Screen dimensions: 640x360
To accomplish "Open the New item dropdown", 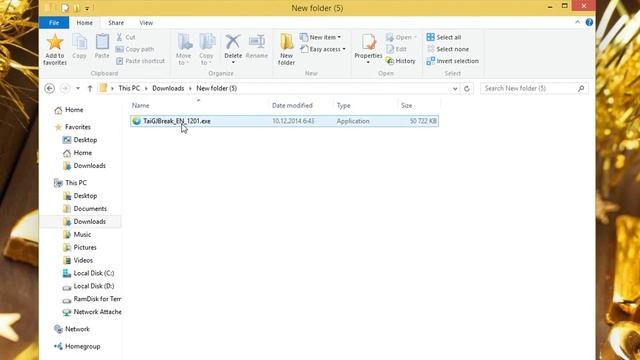I will [321, 37].
